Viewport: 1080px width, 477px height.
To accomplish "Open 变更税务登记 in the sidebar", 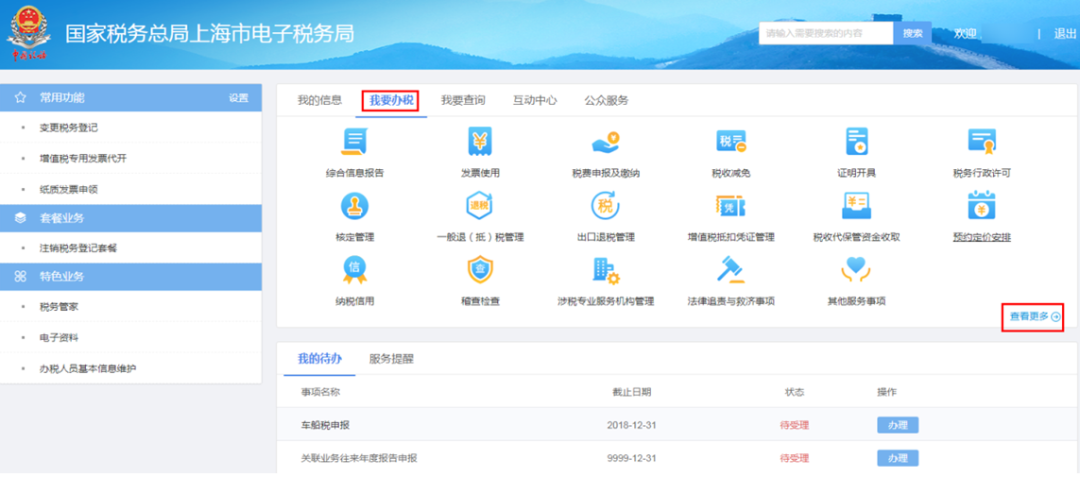I will coord(68,128).
